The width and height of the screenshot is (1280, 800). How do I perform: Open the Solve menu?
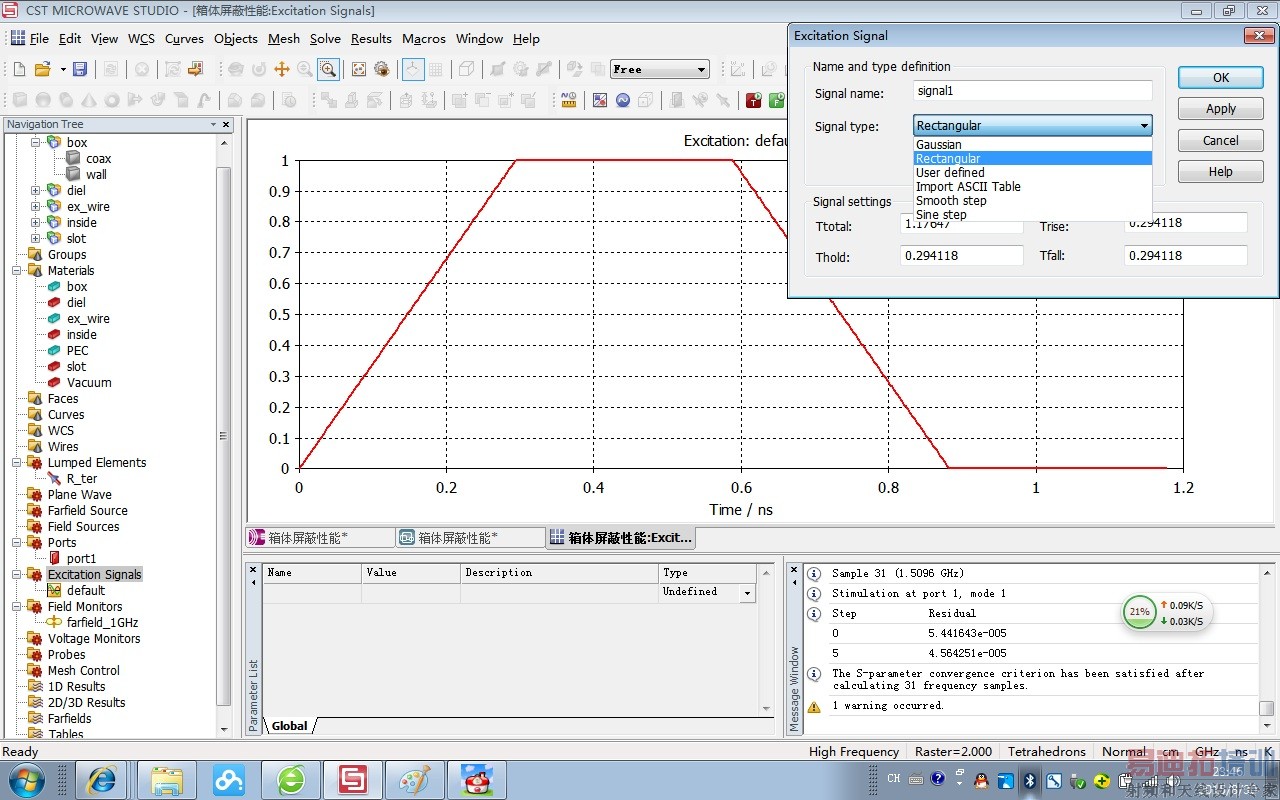(325, 39)
